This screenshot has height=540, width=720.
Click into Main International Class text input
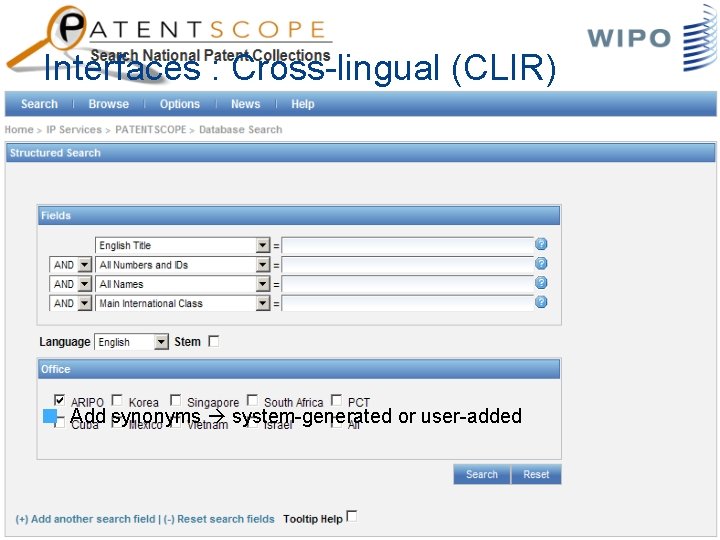tap(407, 303)
